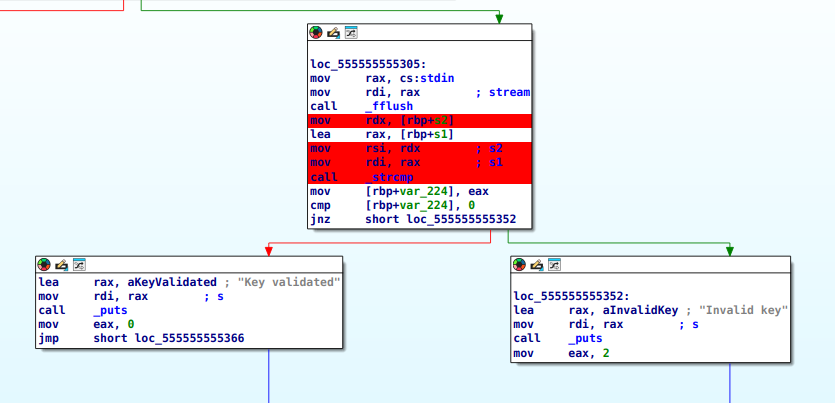Click the loc_555555555305 label
The image size is (835, 403).
tap(369, 64)
